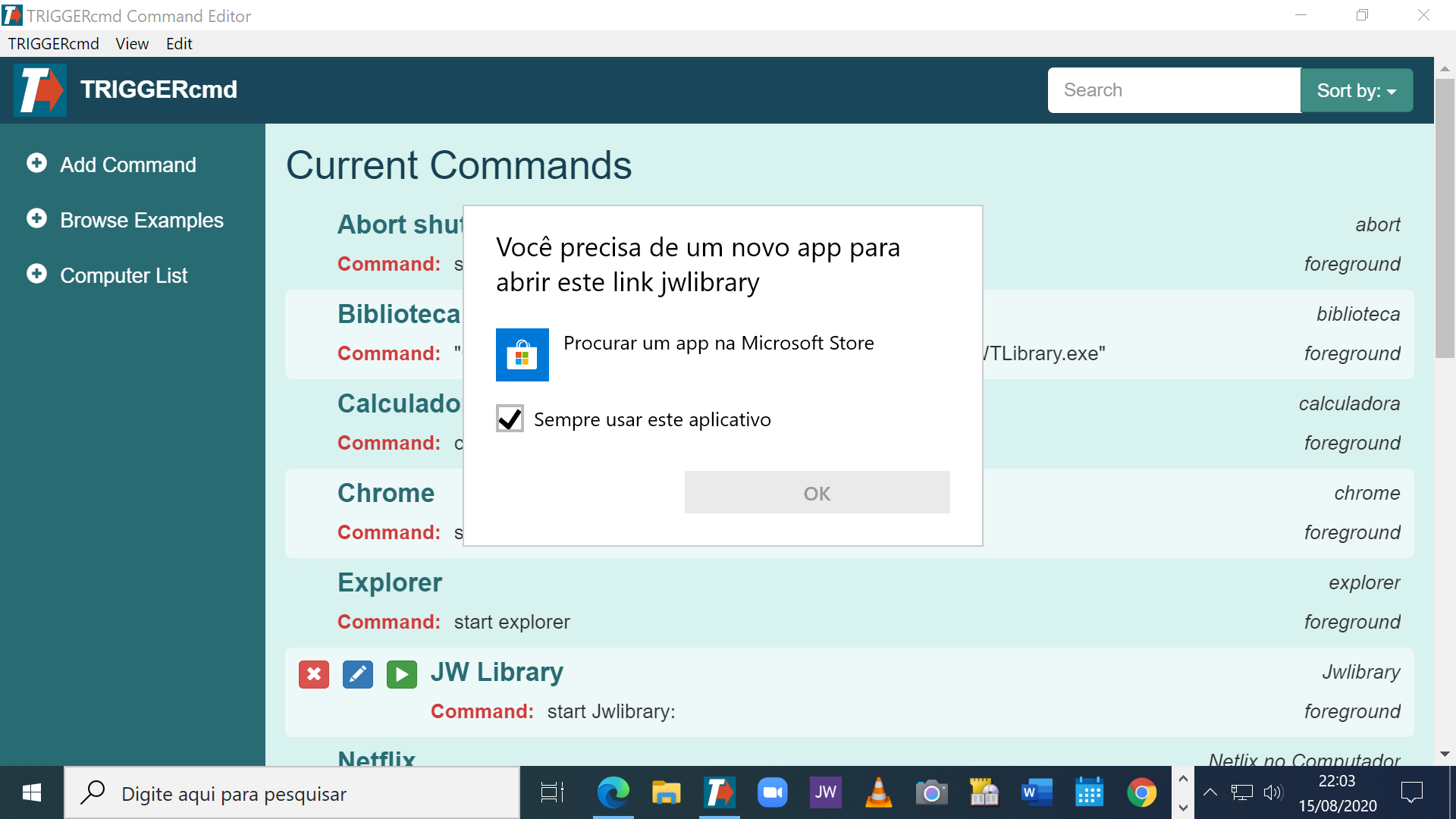Open volume control in system tray

tap(1273, 793)
